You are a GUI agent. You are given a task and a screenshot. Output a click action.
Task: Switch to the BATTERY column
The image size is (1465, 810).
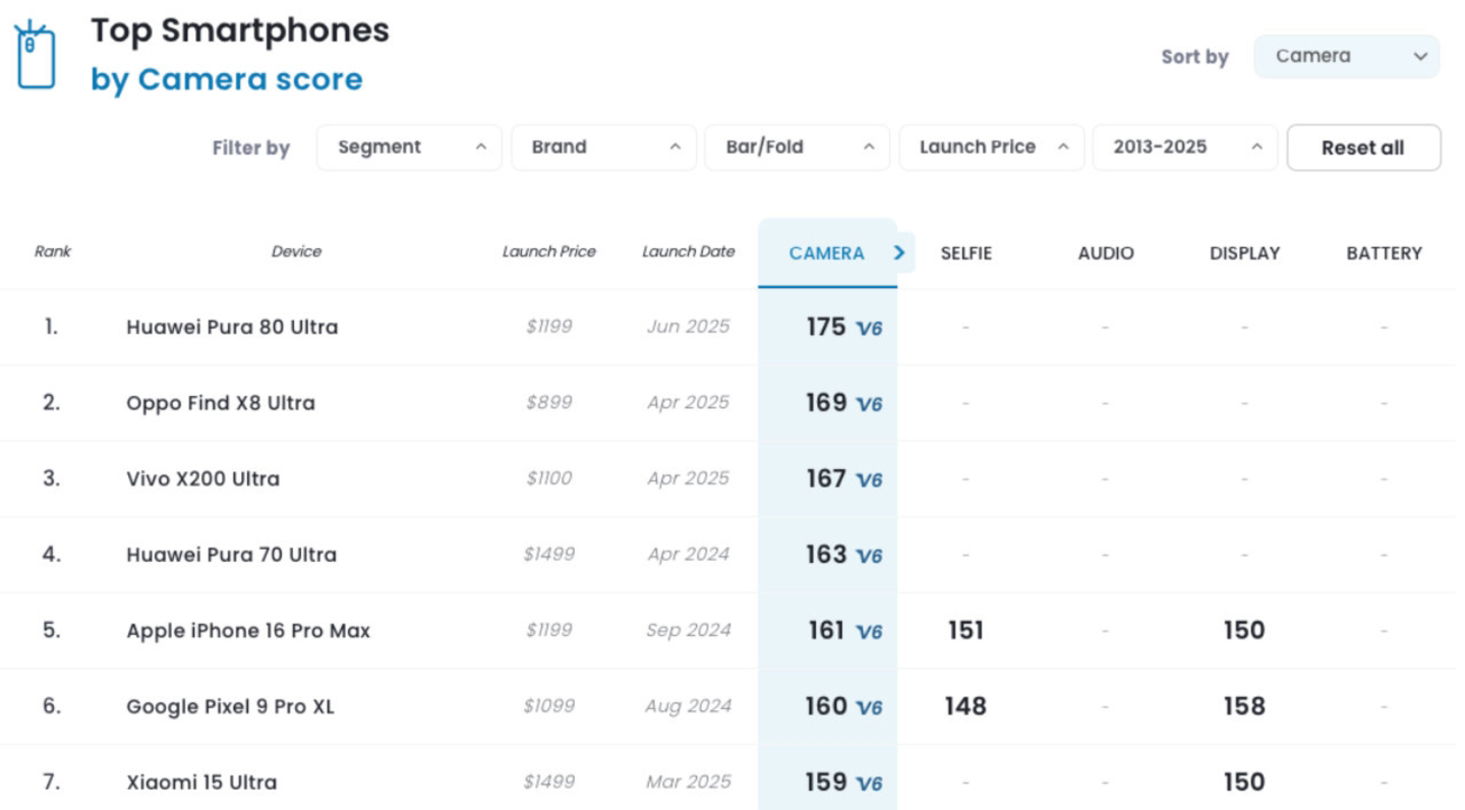(x=1384, y=254)
